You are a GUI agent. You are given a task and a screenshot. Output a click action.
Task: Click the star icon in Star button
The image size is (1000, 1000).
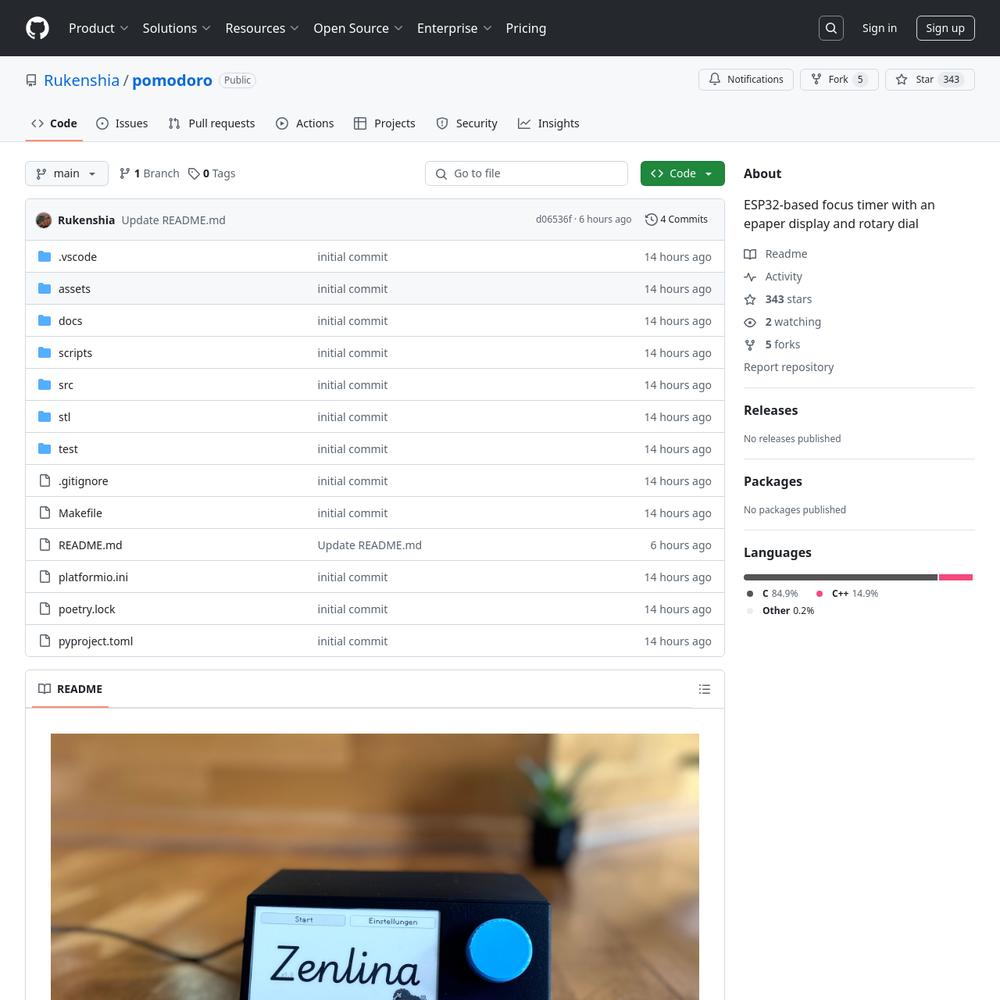tap(901, 79)
